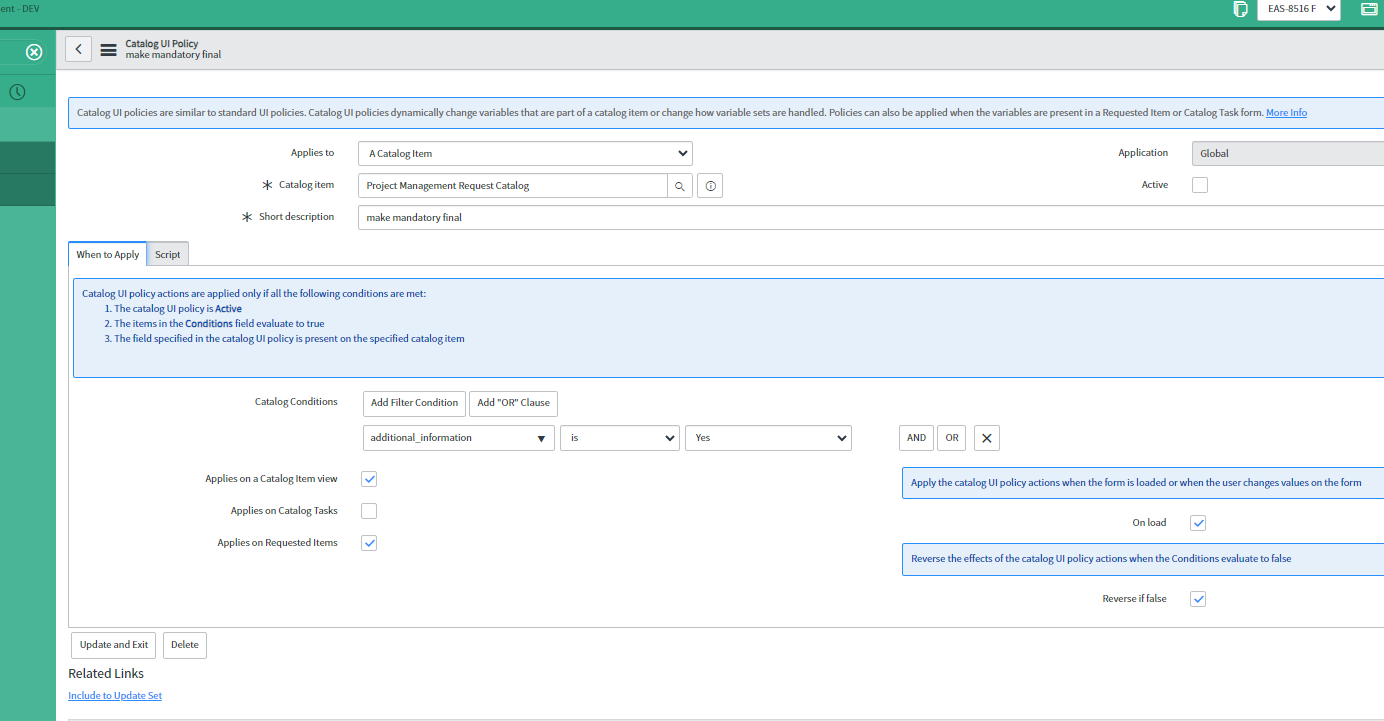Open the Applies to dropdown

click(525, 154)
